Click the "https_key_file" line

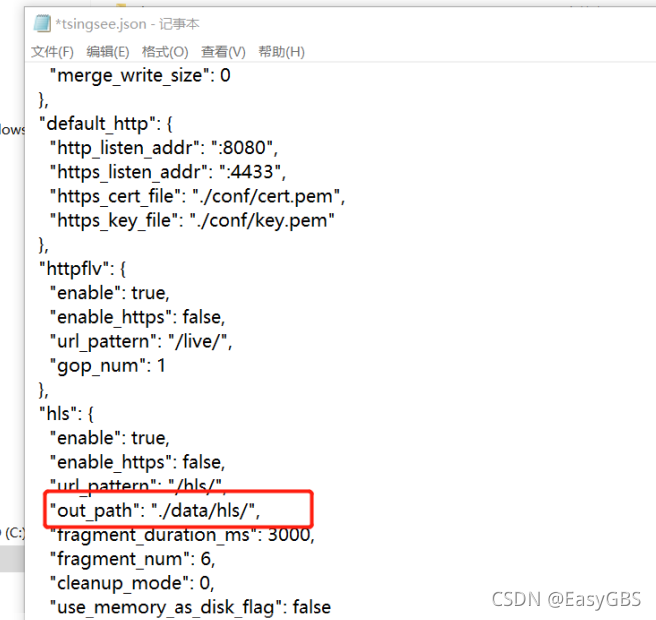[192, 221]
